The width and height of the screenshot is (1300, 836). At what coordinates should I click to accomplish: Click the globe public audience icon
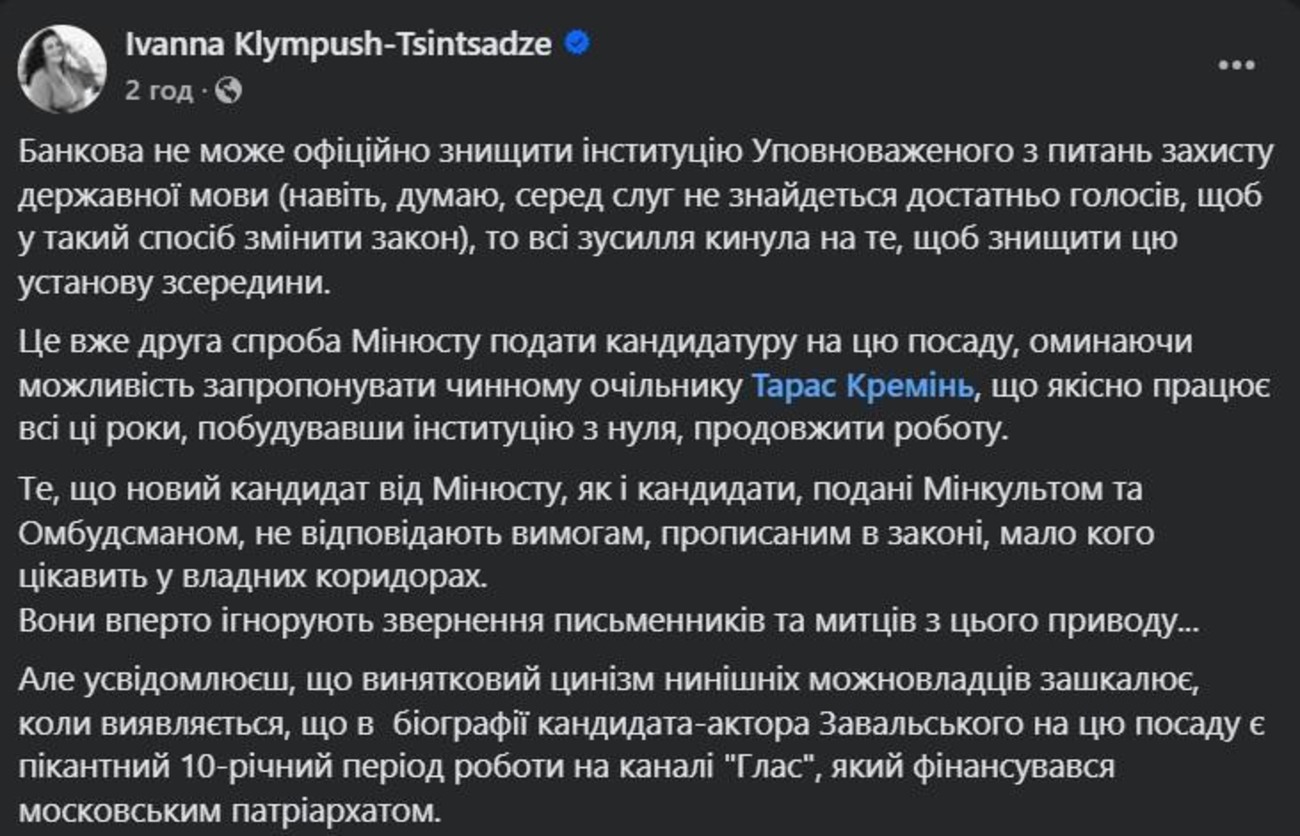pyautogui.click(x=228, y=91)
